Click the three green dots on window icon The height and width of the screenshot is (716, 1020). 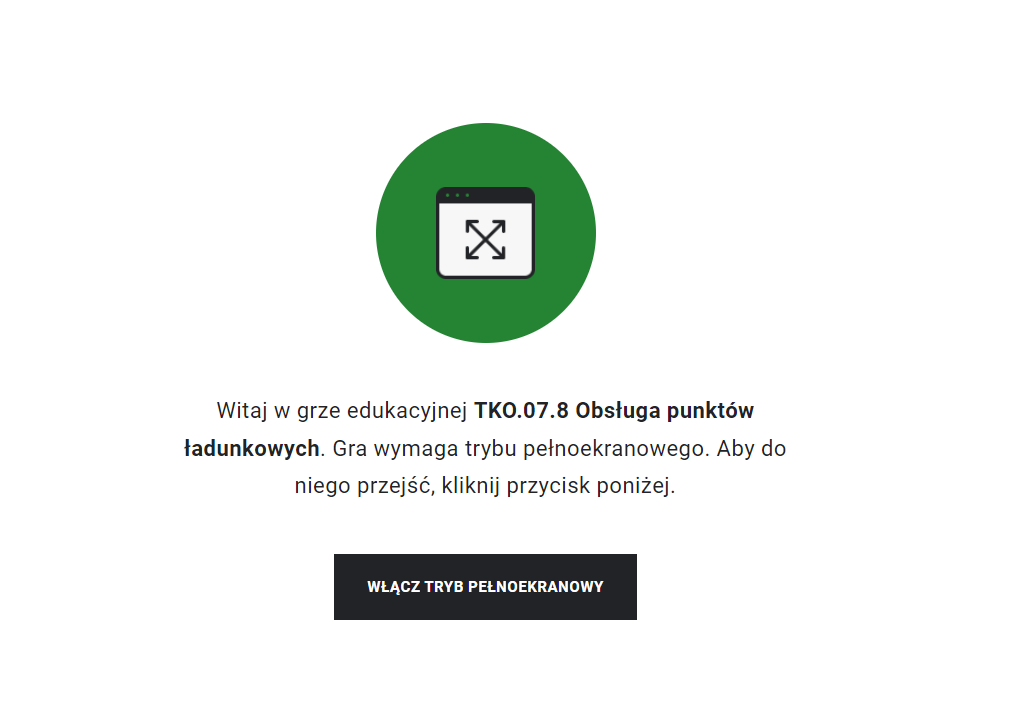click(x=457, y=195)
